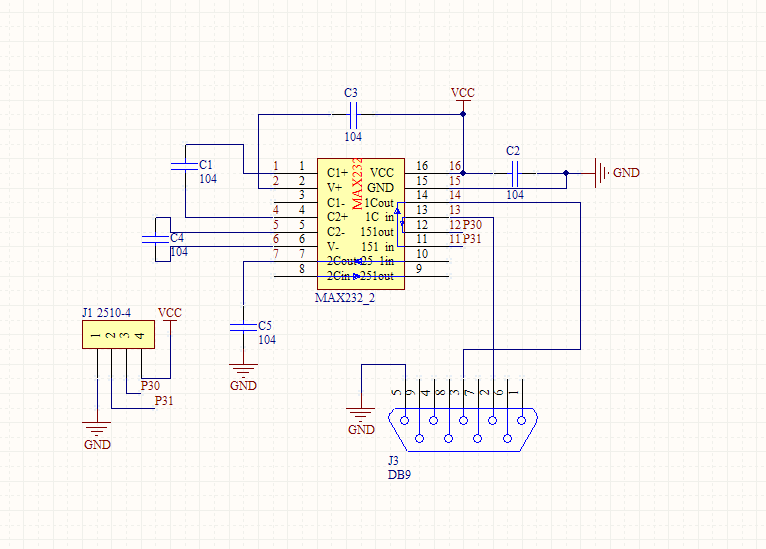Click the 'DB9' label under J3
The width and height of the screenshot is (766, 549).
click(x=399, y=475)
